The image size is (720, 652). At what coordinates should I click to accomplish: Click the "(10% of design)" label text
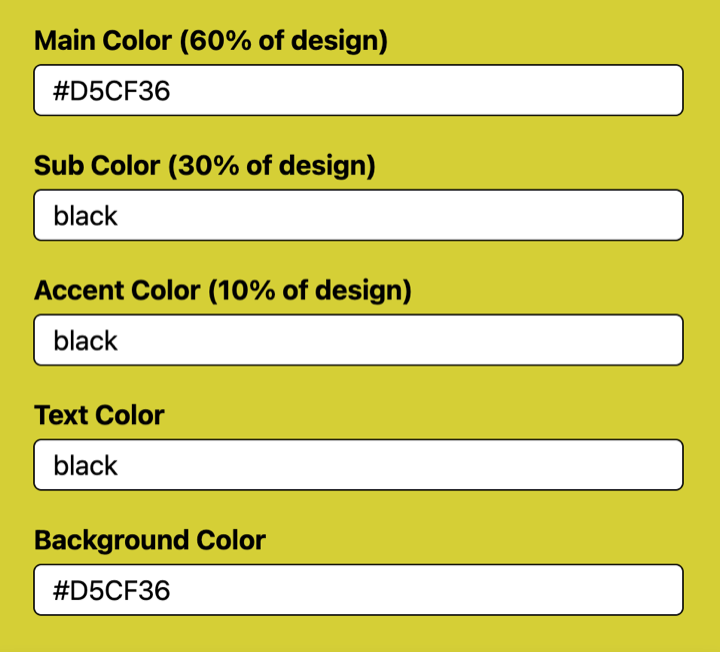pos(310,291)
